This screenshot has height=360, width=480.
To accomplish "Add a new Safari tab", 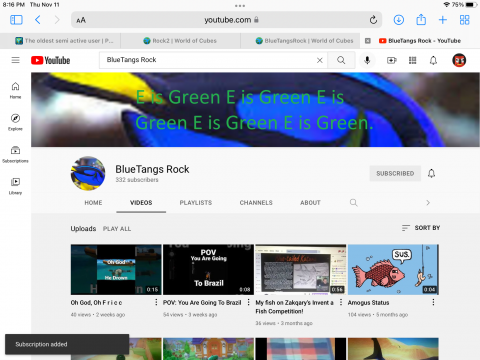I will click(x=443, y=20).
